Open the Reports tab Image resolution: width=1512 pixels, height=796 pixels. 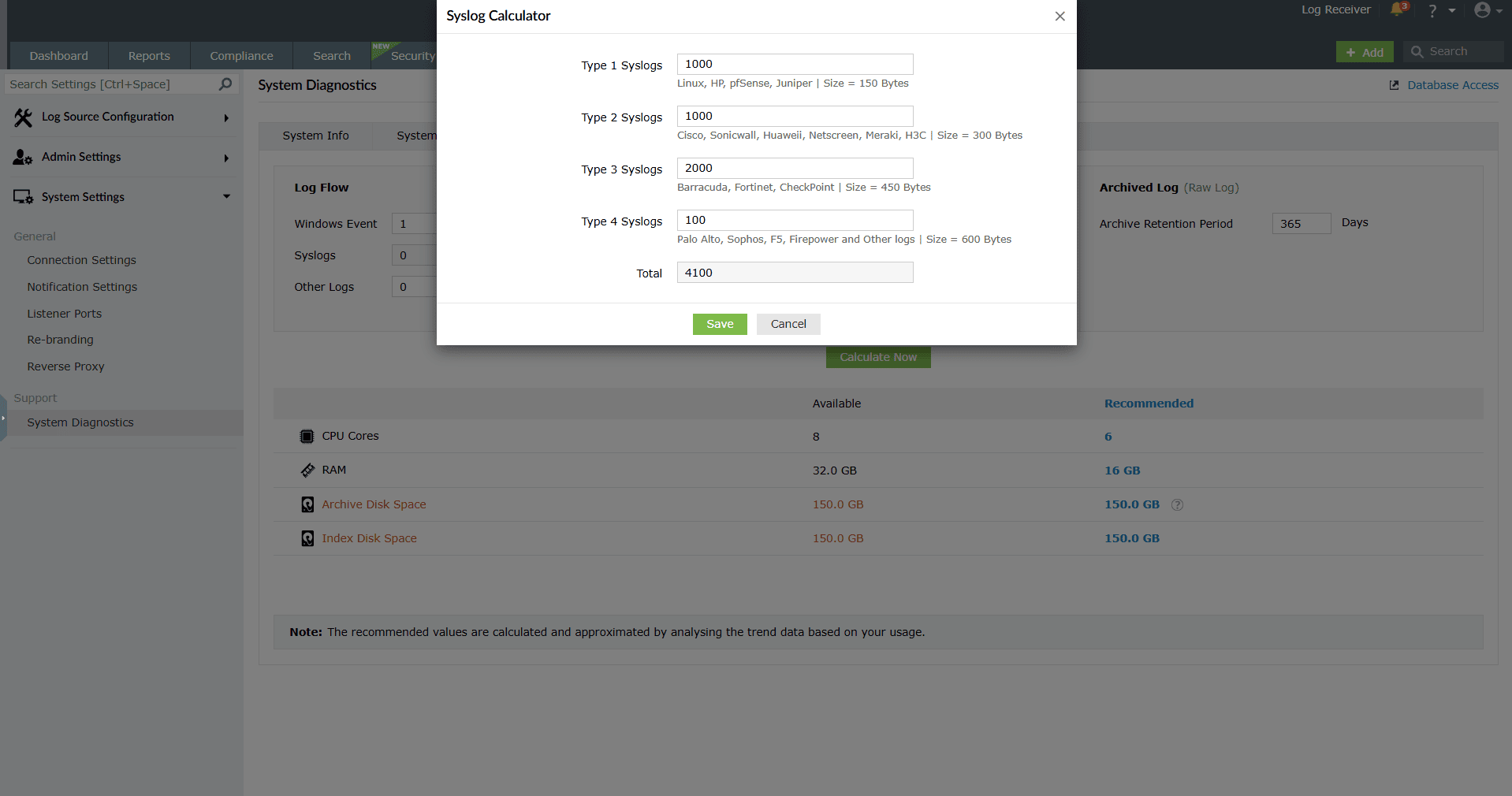(x=149, y=56)
